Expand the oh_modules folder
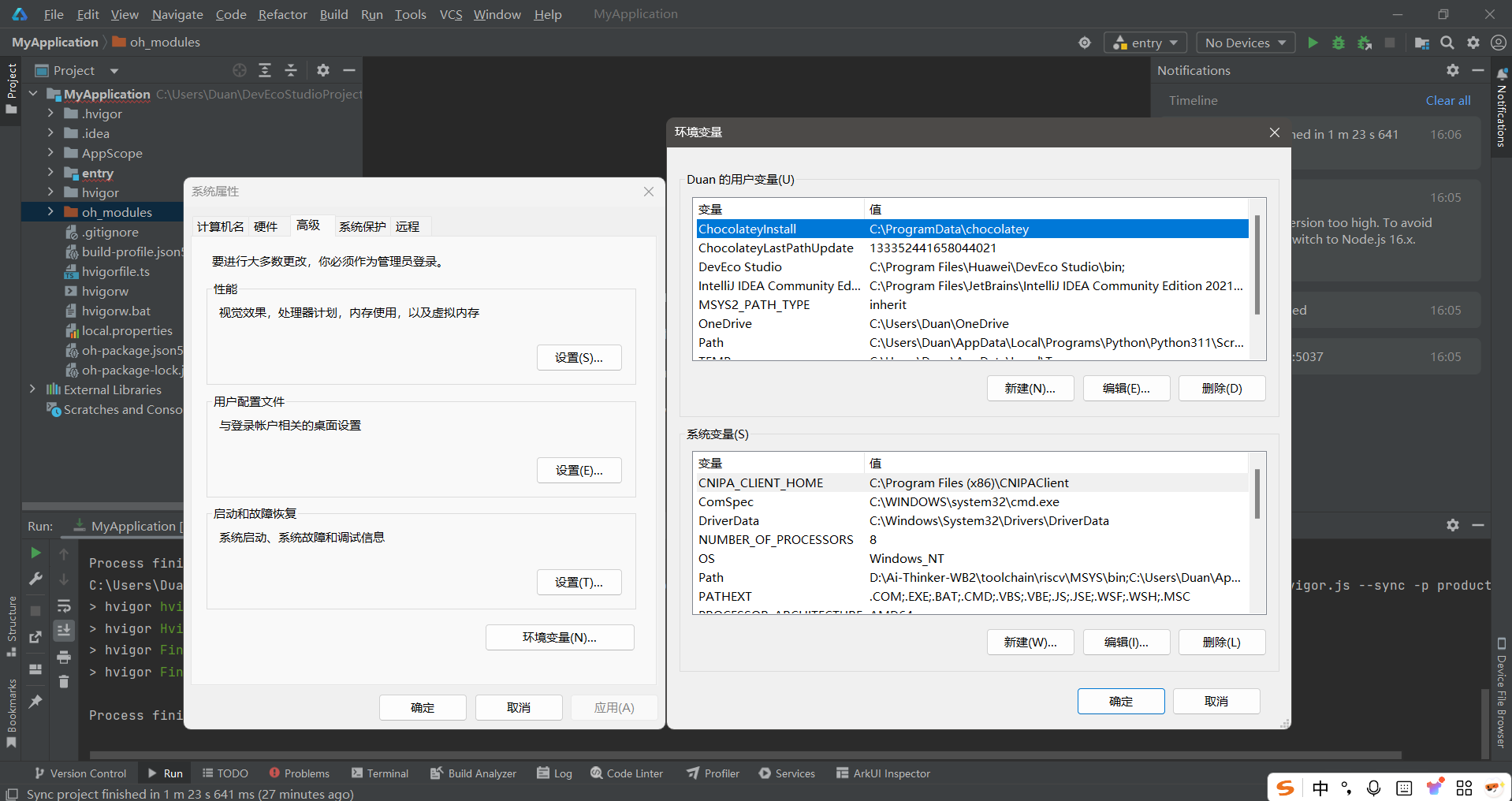The image size is (1512, 801). click(x=50, y=212)
